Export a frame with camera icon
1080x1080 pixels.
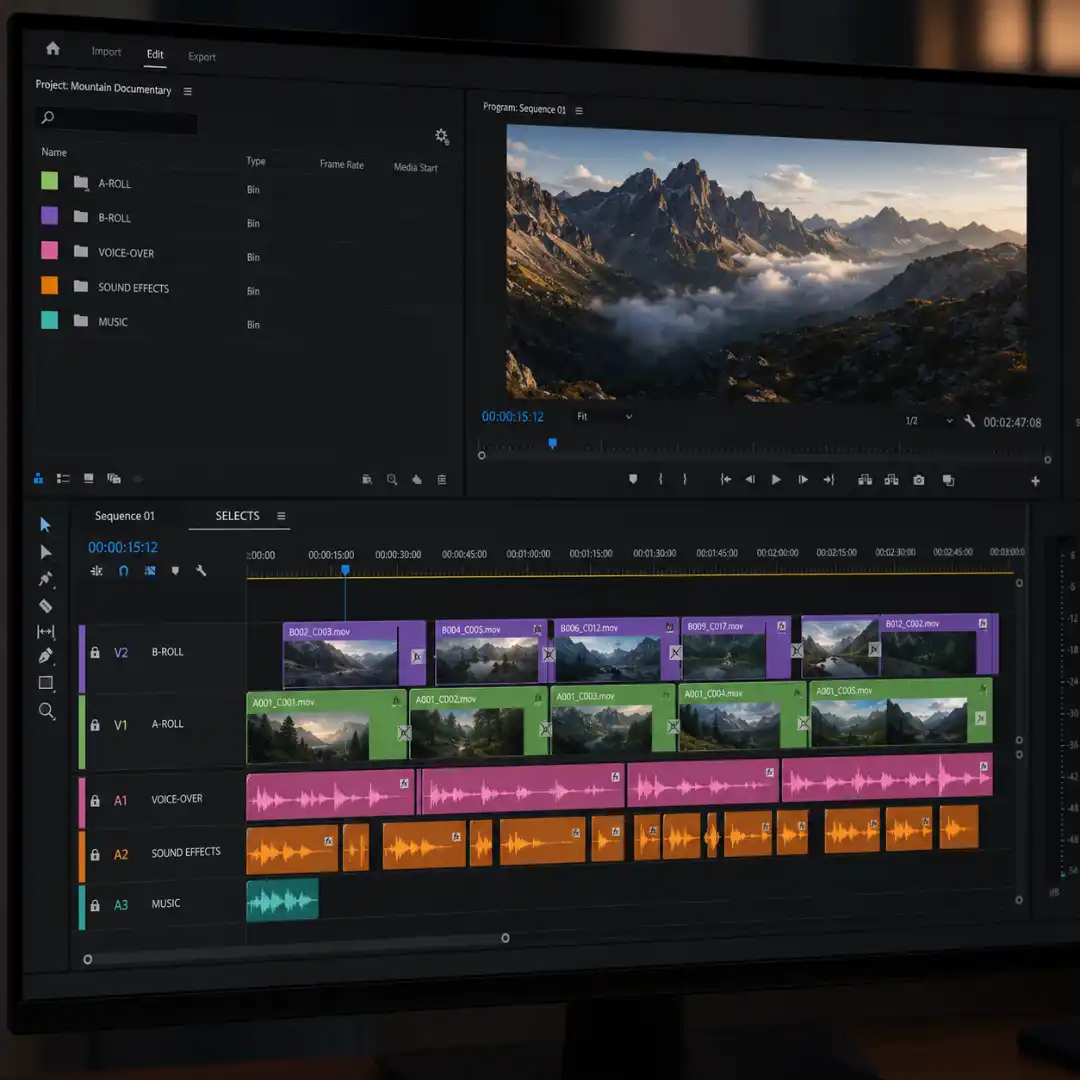919,480
